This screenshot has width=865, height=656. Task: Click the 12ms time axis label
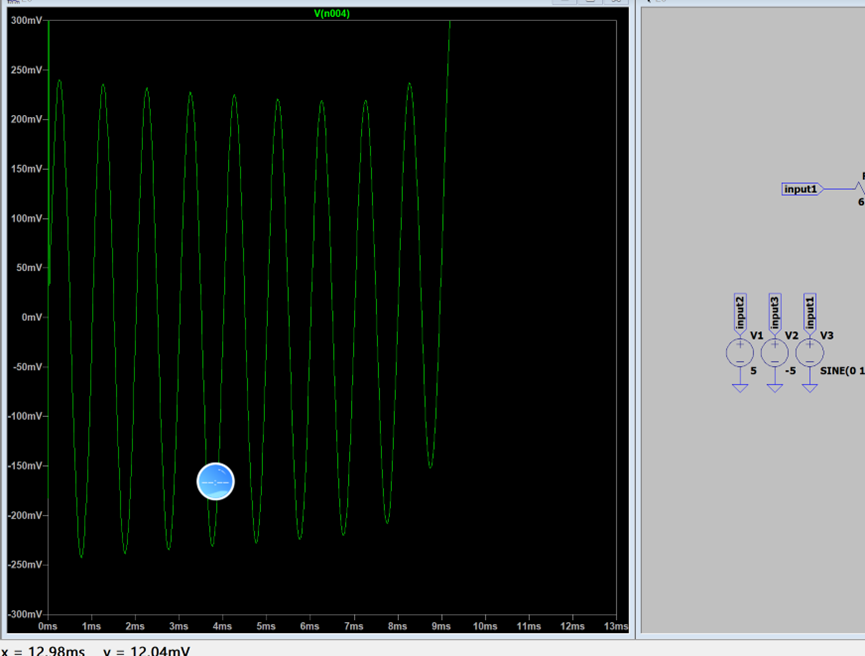[x=572, y=626]
